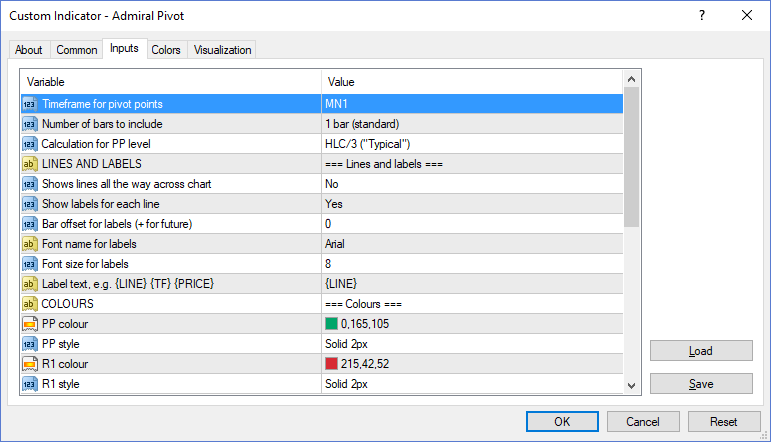Click the color icon beside PP colour

click(x=29, y=324)
